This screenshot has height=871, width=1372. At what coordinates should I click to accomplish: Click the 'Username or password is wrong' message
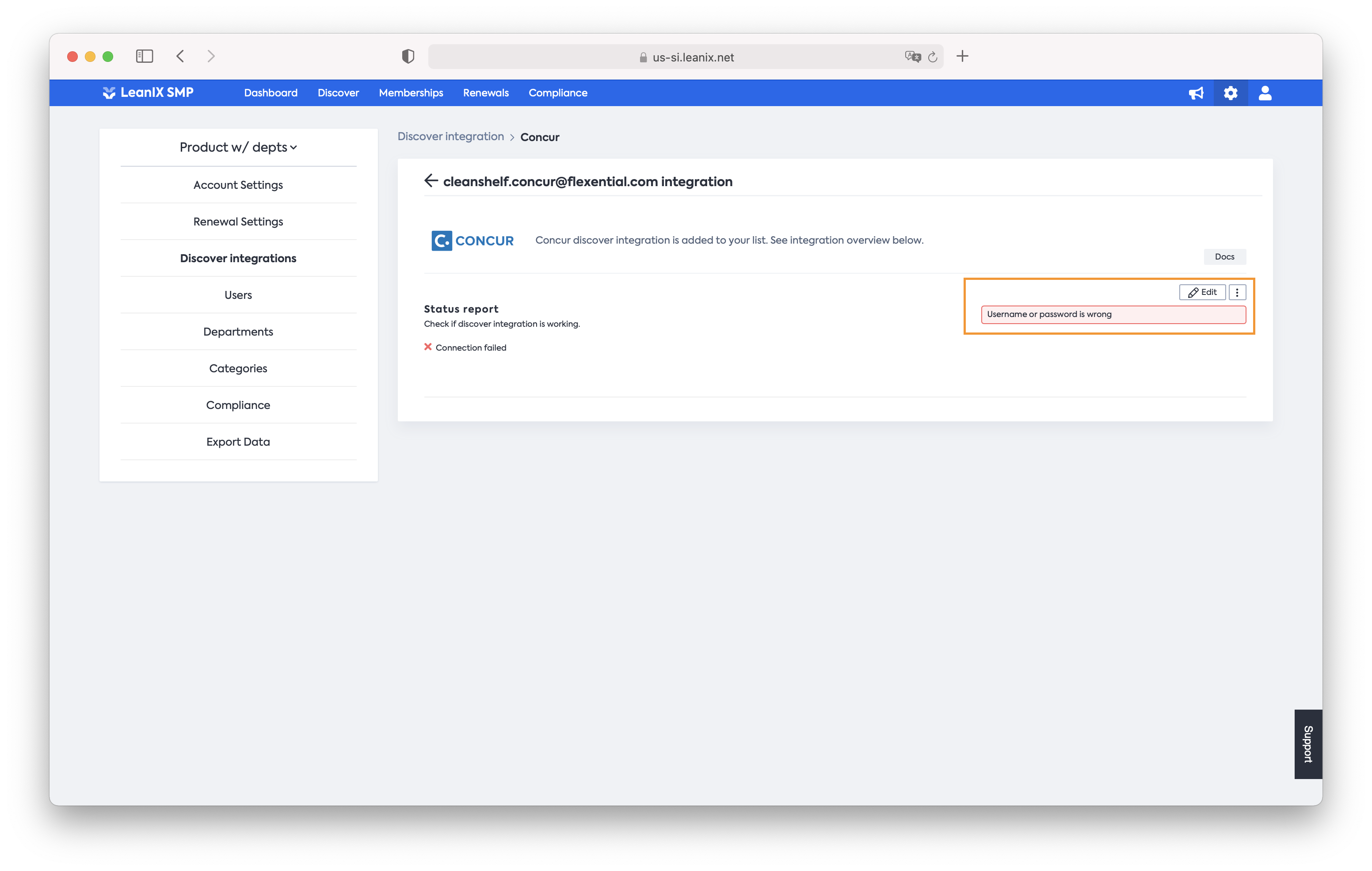click(x=1113, y=314)
